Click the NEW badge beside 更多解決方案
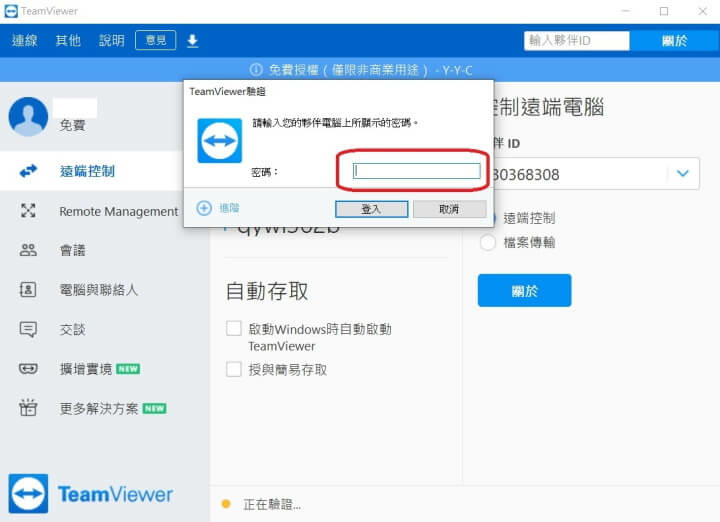720x522 pixels. coord(154,408)
